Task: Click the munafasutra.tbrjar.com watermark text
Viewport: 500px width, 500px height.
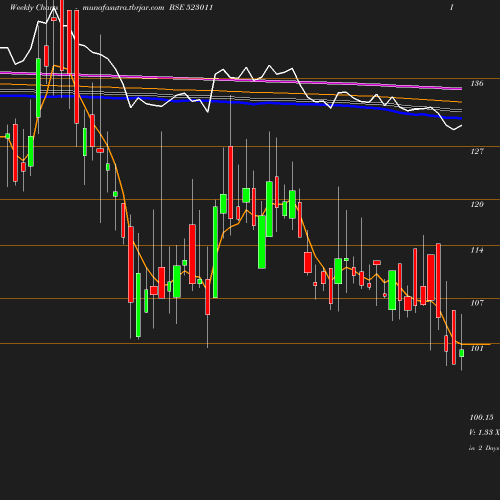Action: pyautogui.click(x=123, y=8)
